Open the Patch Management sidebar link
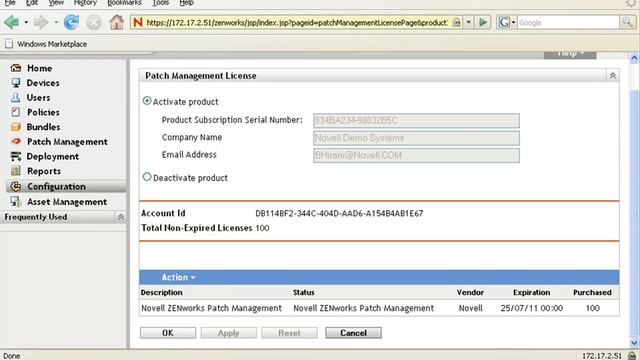Screen dimensions: 640x360 (x=67, y=142)
